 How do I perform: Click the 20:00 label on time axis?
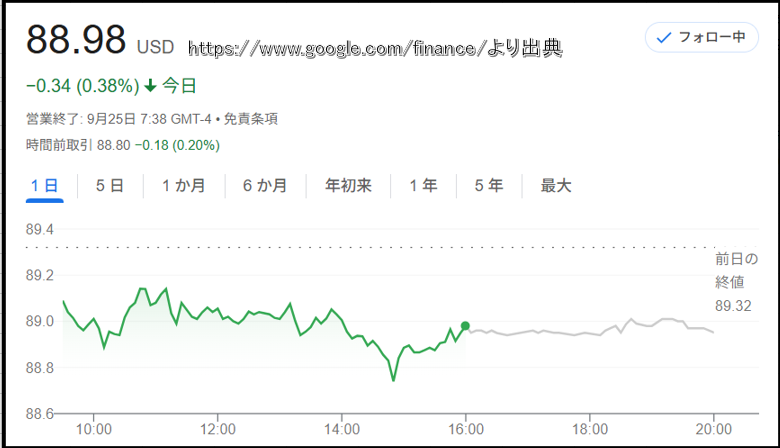click(713, 431)
